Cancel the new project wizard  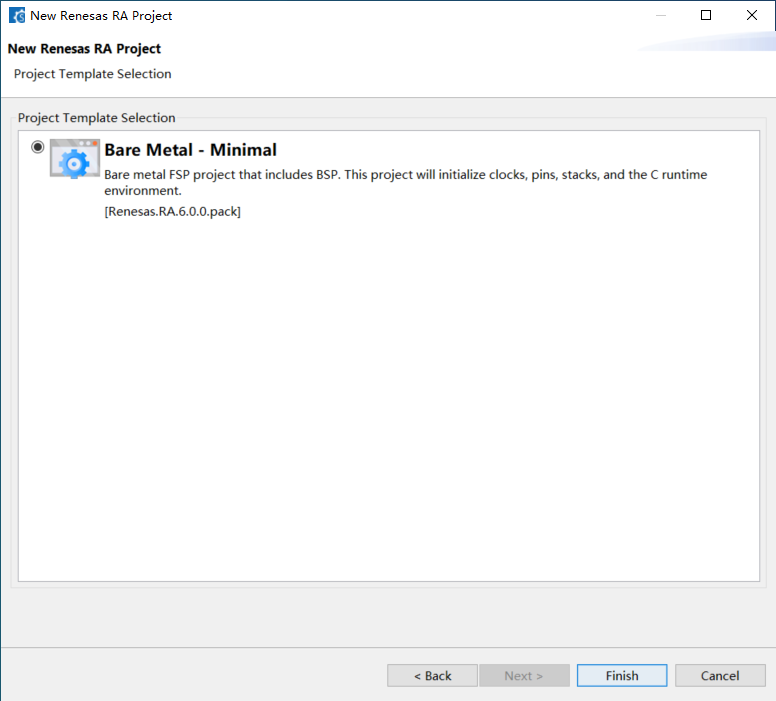coord(720,675)
